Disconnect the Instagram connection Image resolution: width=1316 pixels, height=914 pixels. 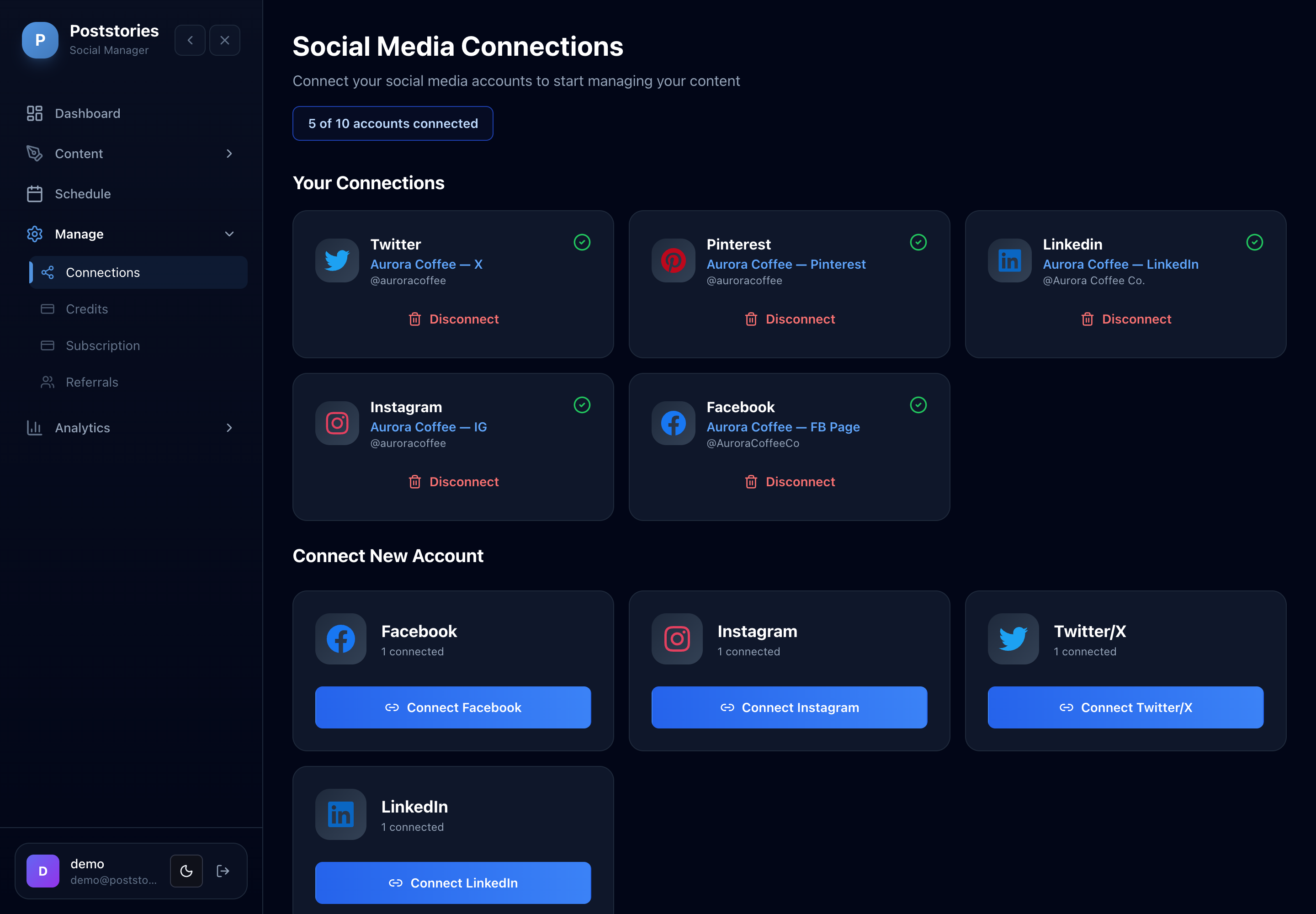click(453, 482)
